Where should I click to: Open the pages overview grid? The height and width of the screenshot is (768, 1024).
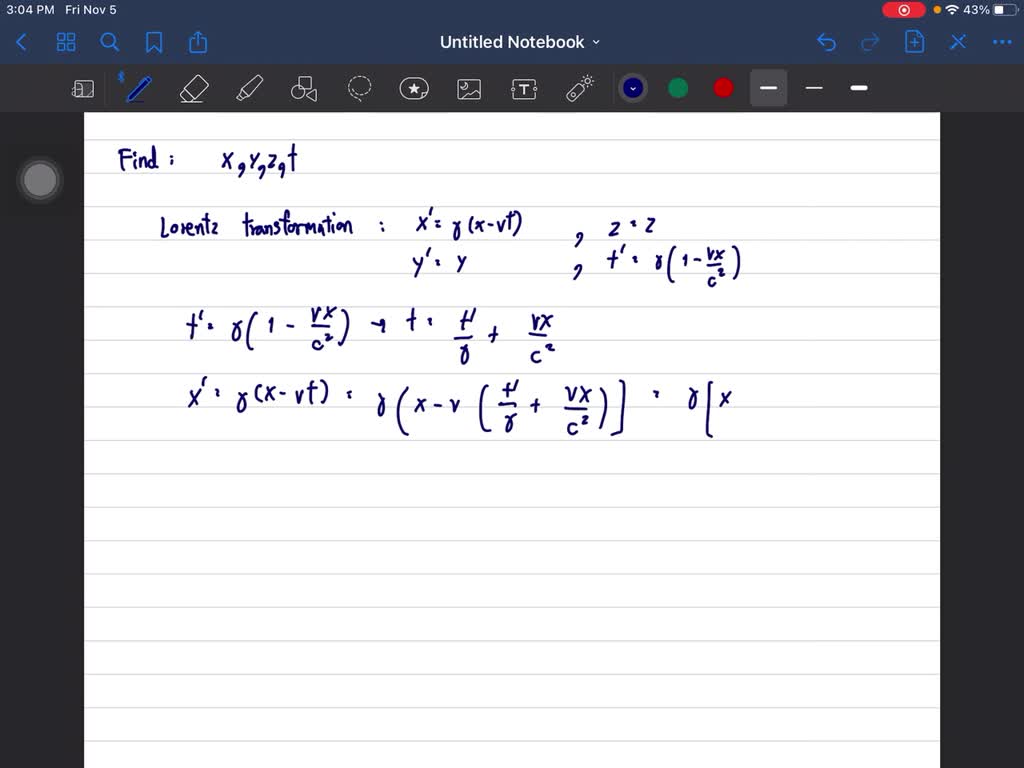[x=66, y=42]
